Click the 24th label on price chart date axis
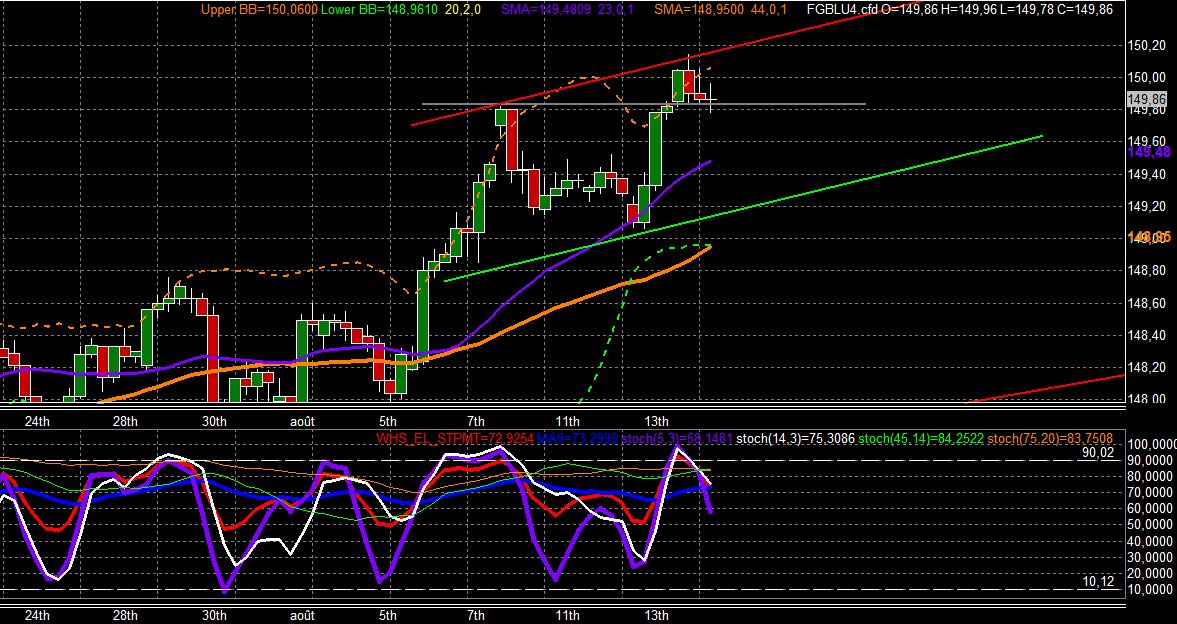The height and width of the screenshot is (624, 1177). point(37,420)
